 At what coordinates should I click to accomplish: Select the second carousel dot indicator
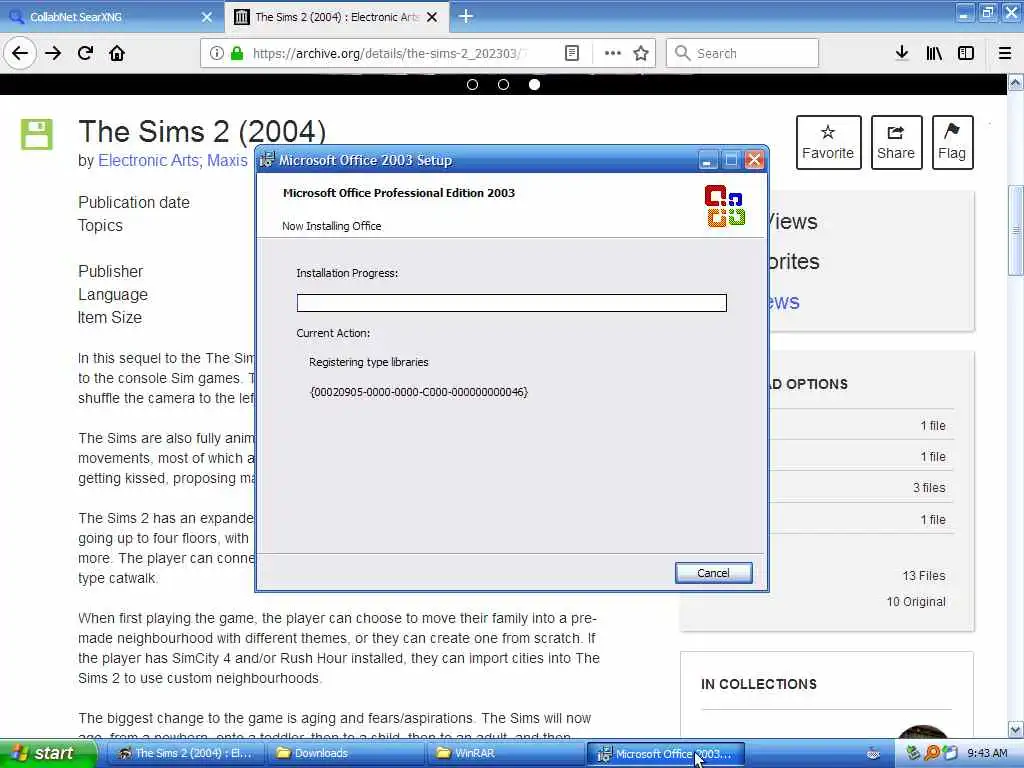pos(504,84)
